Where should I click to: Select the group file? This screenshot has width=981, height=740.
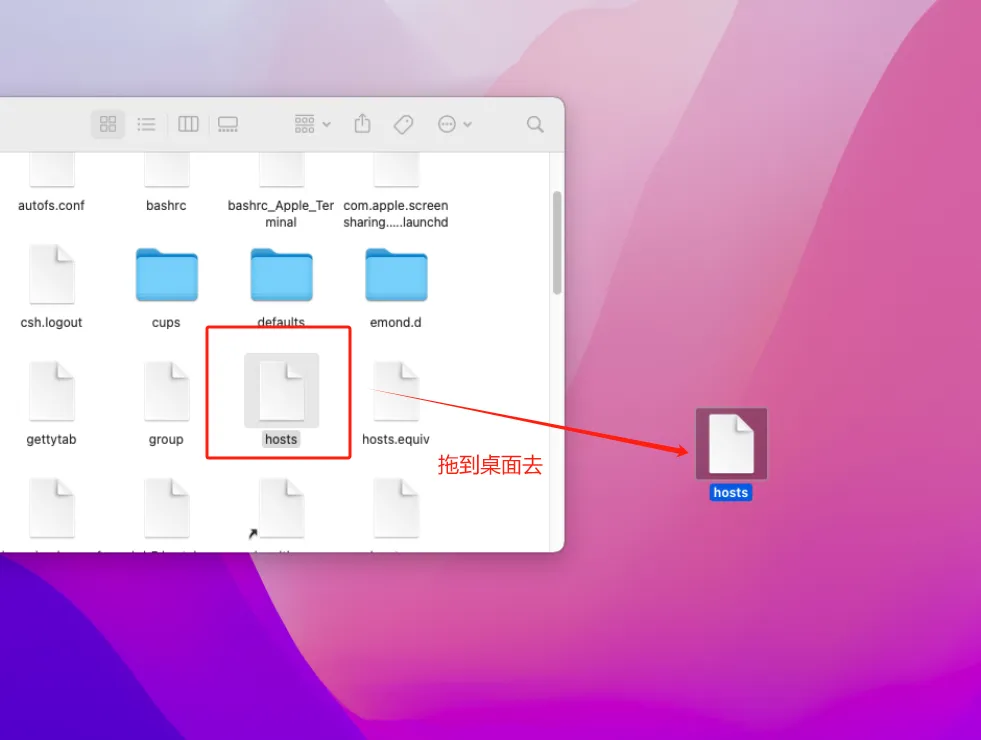pos(166,391)
